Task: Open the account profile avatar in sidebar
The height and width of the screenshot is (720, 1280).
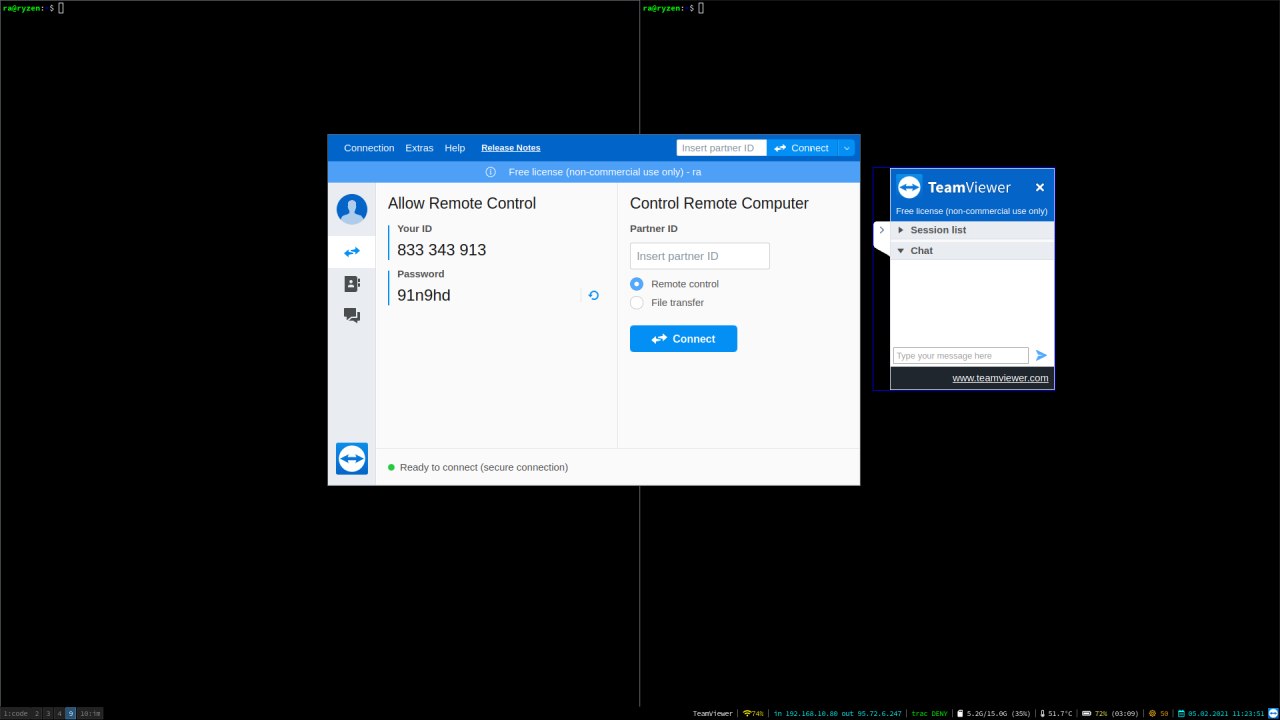Action: (x=352, y=209)
